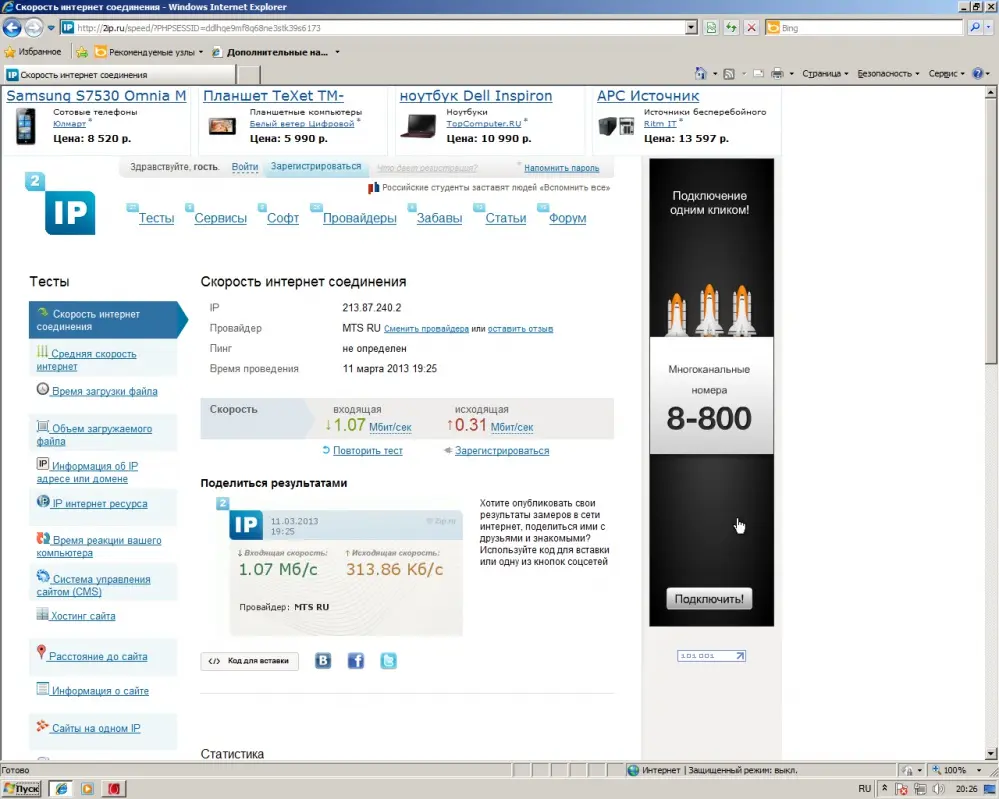Click the page vertical scrollbar thumb
The height and width of the screenshot is (799, 999).
click(x=991, y=230)
